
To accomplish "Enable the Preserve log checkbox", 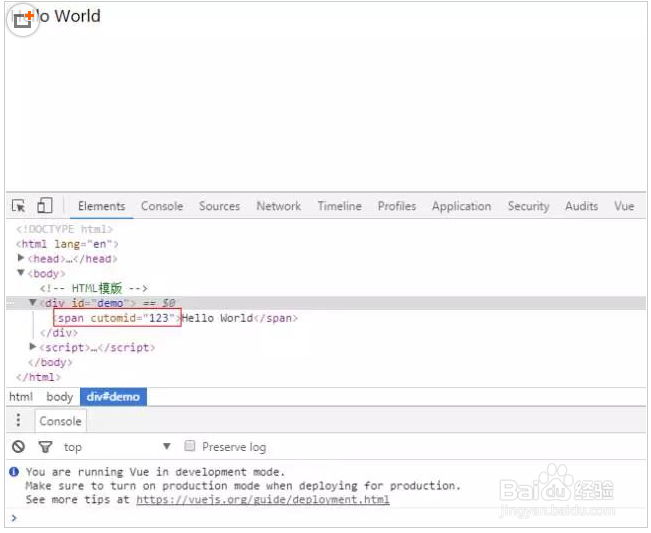I will pos(189,446).
